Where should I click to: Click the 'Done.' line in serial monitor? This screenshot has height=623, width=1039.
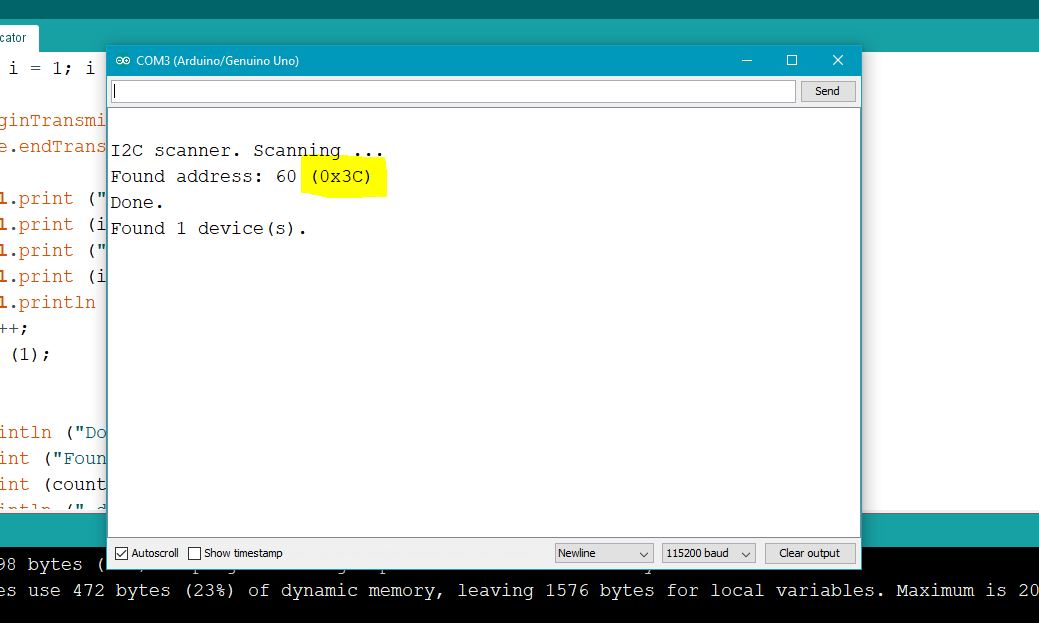[x=137, y=202]
